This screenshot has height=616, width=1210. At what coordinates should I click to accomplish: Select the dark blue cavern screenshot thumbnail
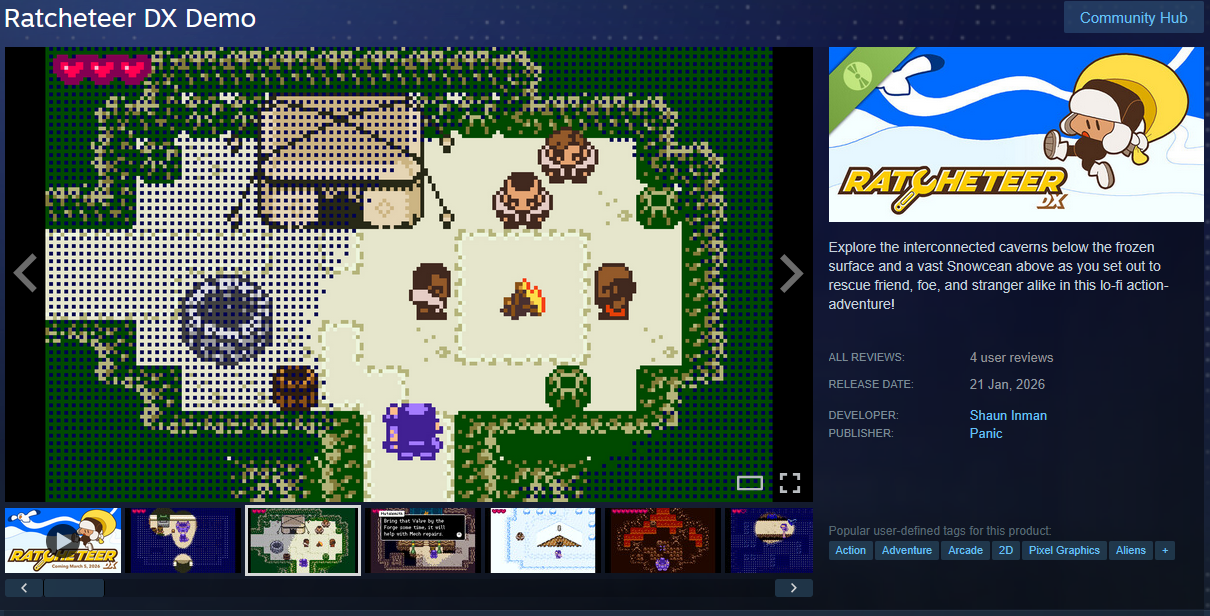pyautogui.click(x=183, y=540)
